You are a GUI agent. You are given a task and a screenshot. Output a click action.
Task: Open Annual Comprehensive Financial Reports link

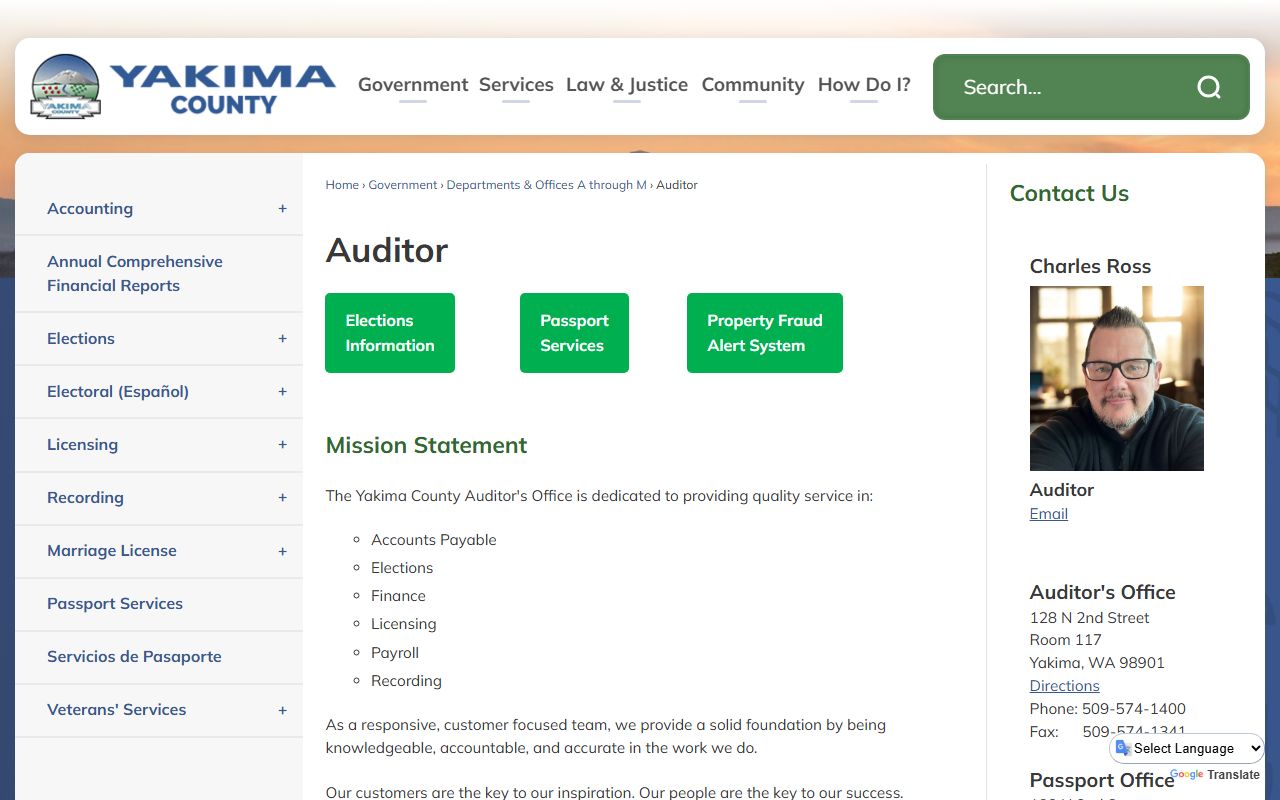pyautogui.click(x=135, y=274)
